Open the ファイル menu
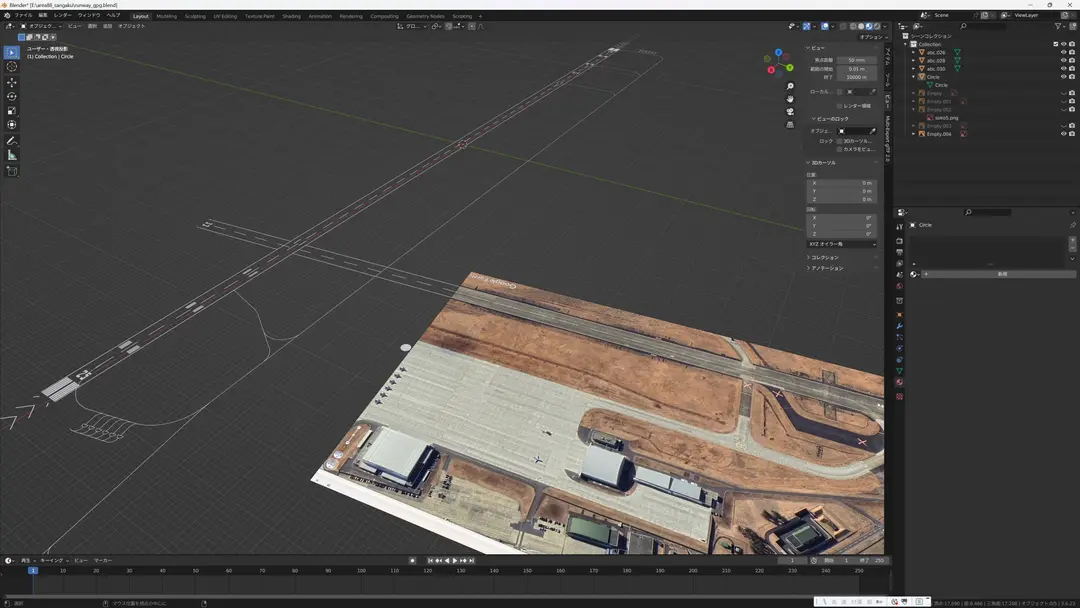 23,15
